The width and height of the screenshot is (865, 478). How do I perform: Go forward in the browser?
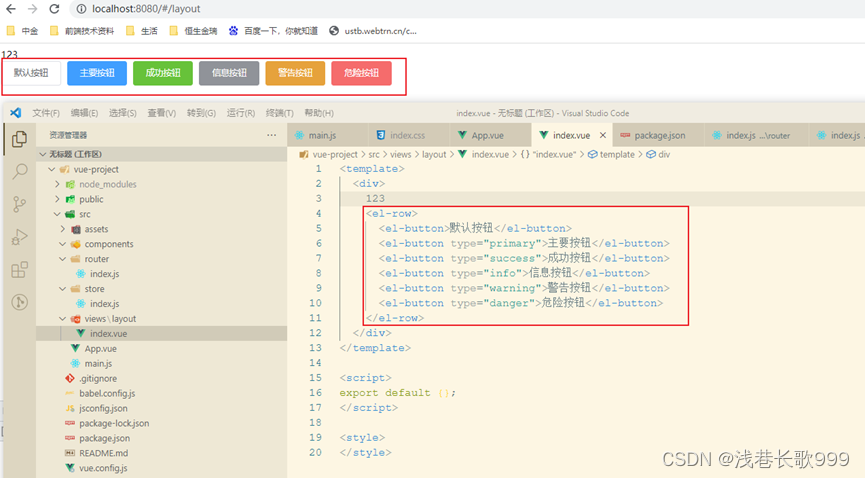coord(33,9)
